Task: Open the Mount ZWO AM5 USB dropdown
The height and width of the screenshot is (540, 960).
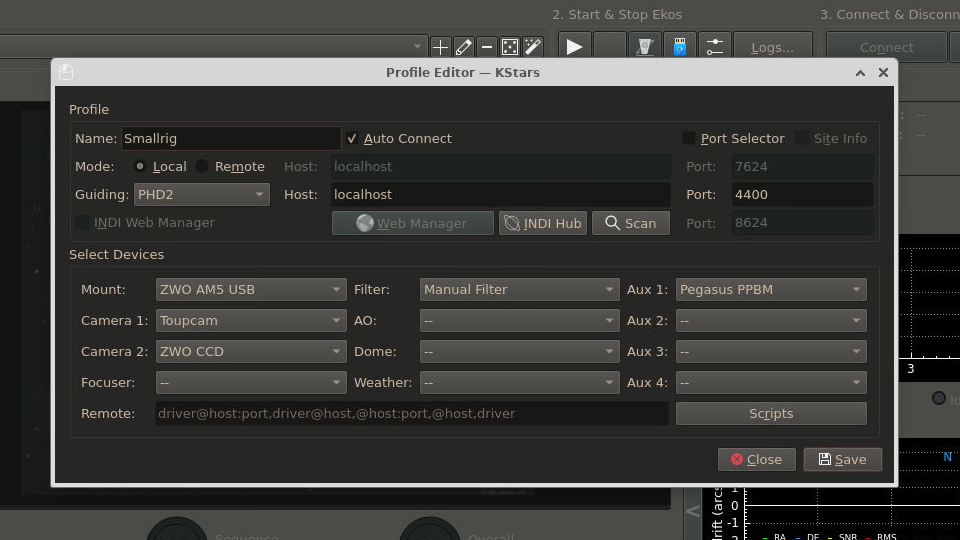Action: (x=251, y=290)
